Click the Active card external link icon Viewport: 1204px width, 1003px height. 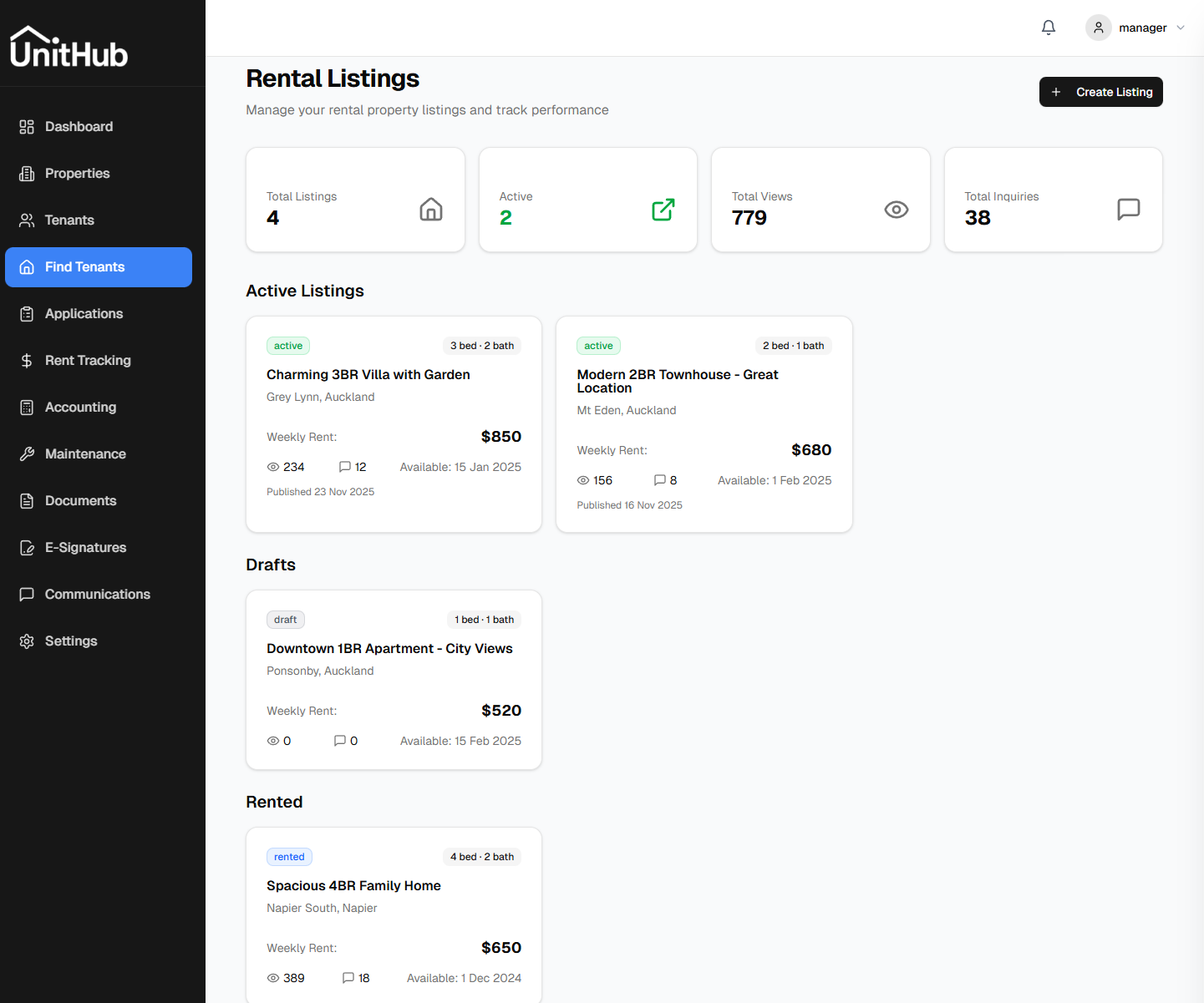(663, 210)
